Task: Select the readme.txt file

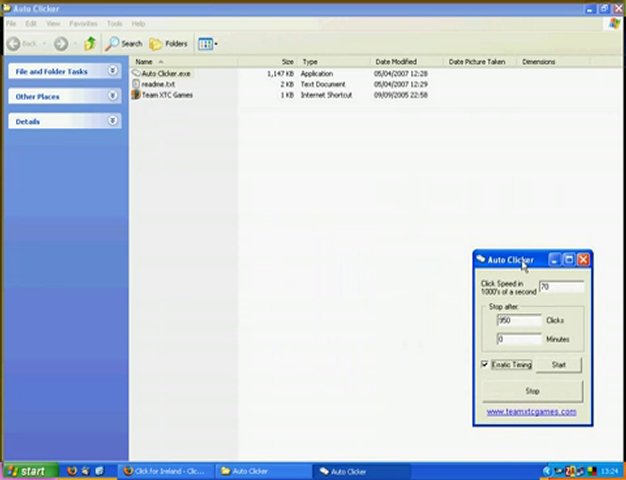Action: [x=158, y=84]
